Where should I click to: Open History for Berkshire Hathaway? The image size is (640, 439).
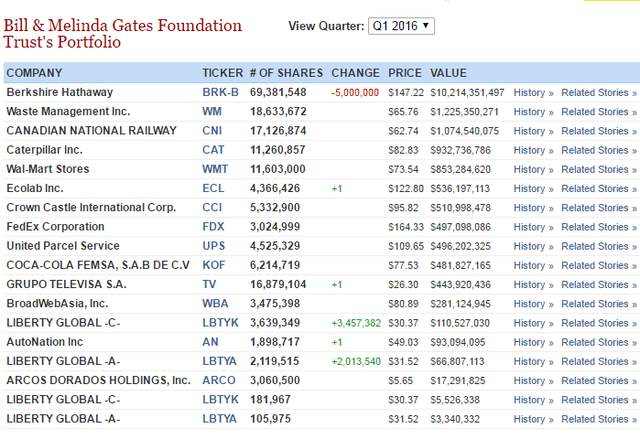tap(533, 93)
